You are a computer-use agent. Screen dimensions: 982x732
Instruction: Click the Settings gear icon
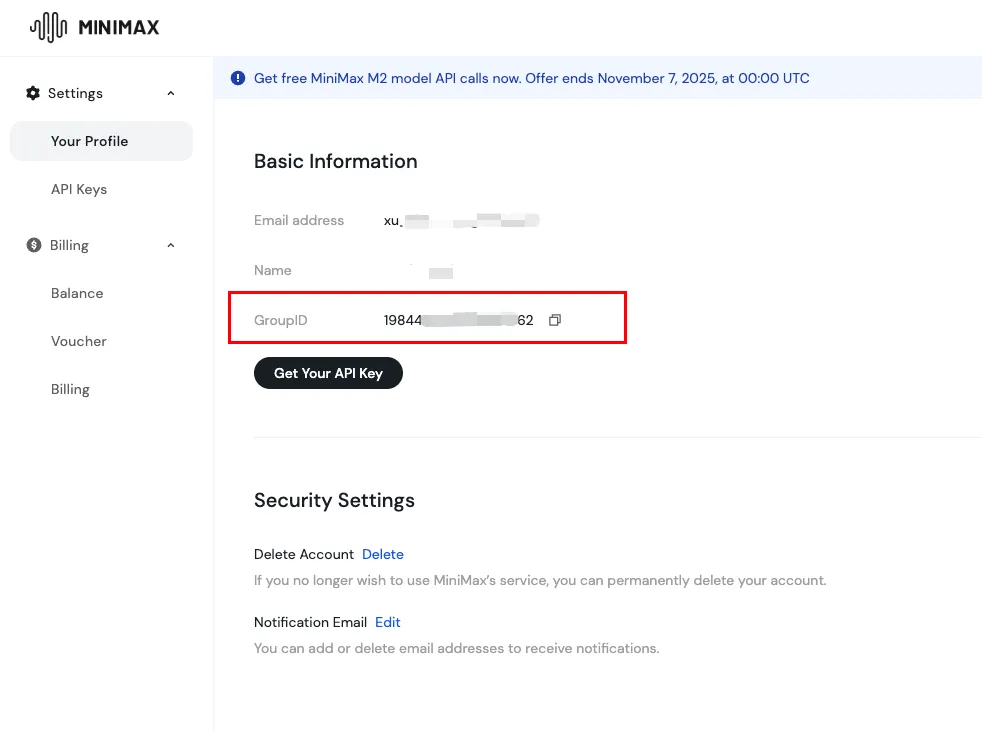[34, 93]
